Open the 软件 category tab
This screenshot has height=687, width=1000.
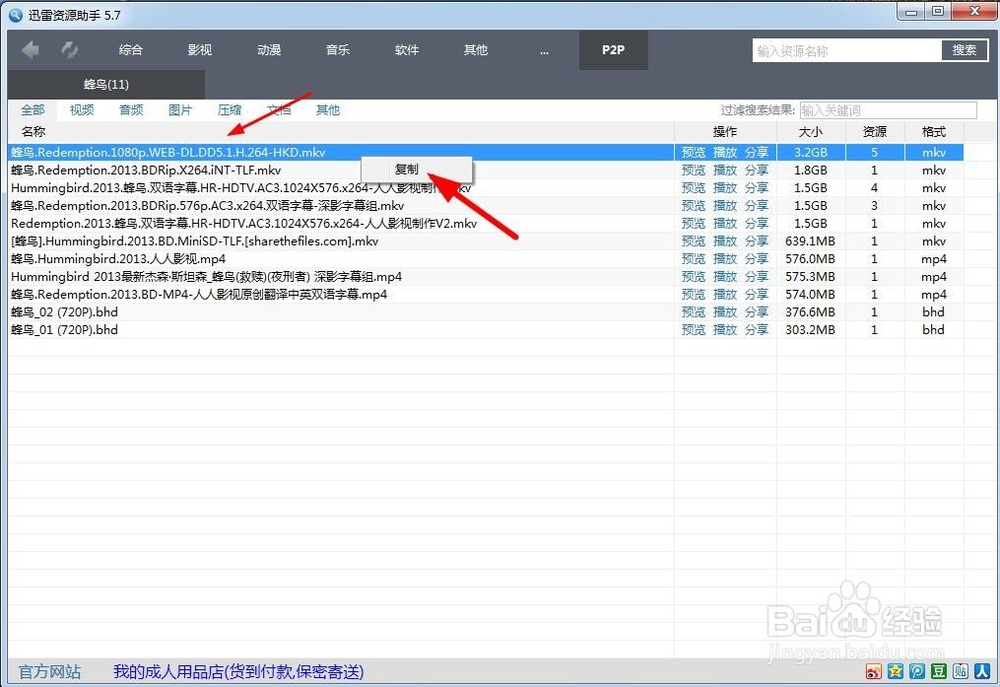(x=407, y=50)
